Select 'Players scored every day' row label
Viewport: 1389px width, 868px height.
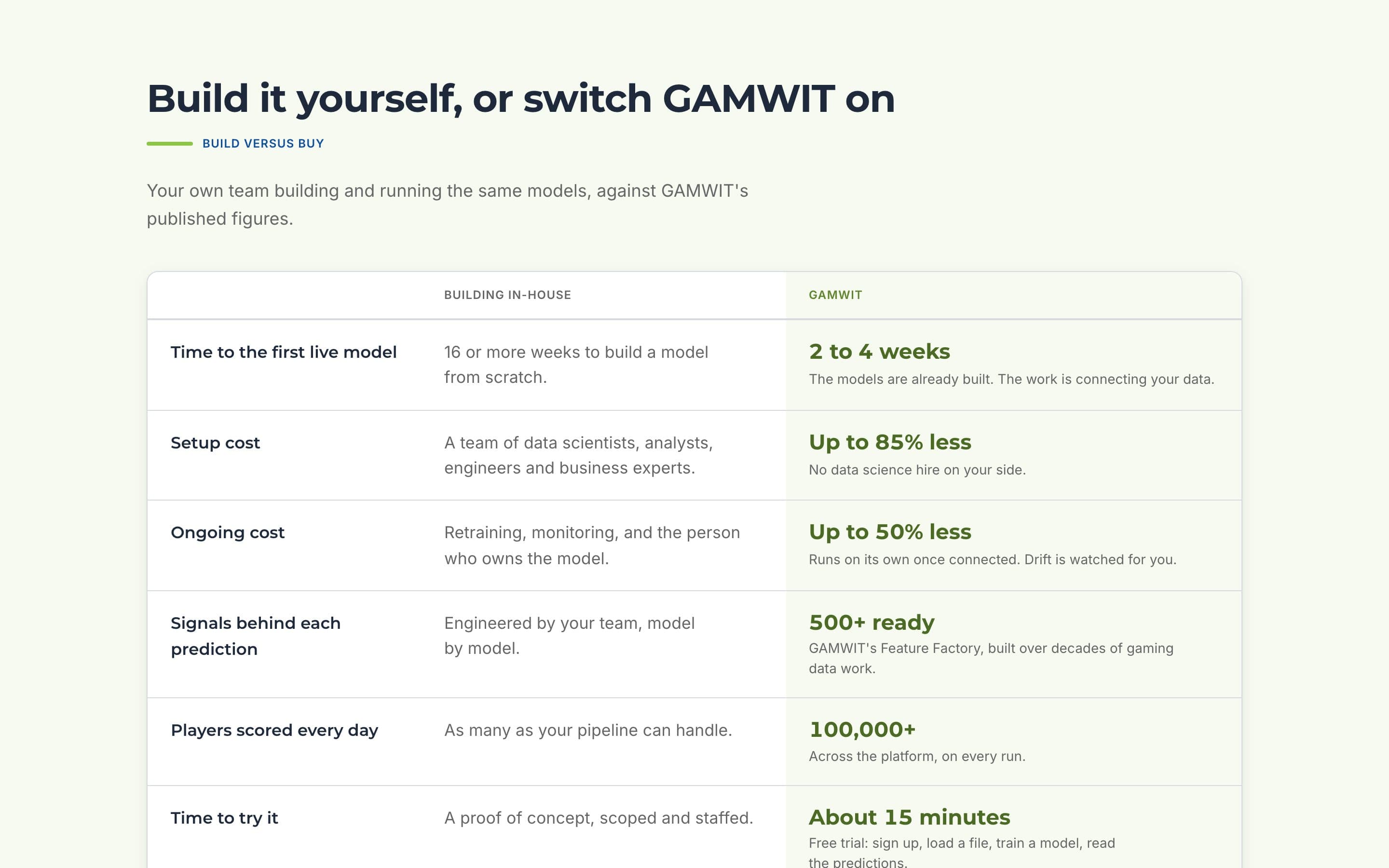pos(274,730)
